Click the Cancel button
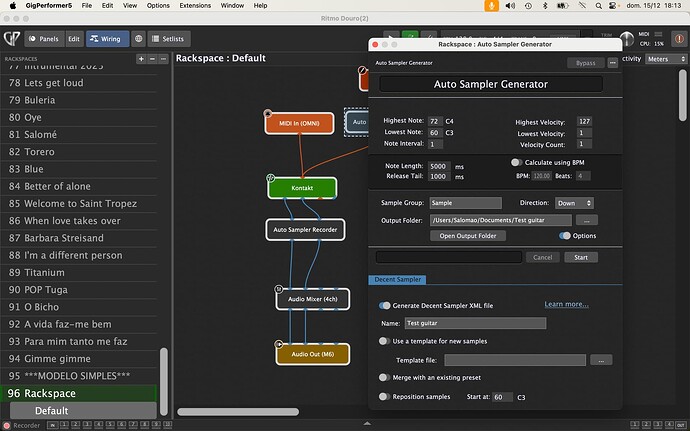The width and height of the screenshot is (690, 431). coord(543,258)
